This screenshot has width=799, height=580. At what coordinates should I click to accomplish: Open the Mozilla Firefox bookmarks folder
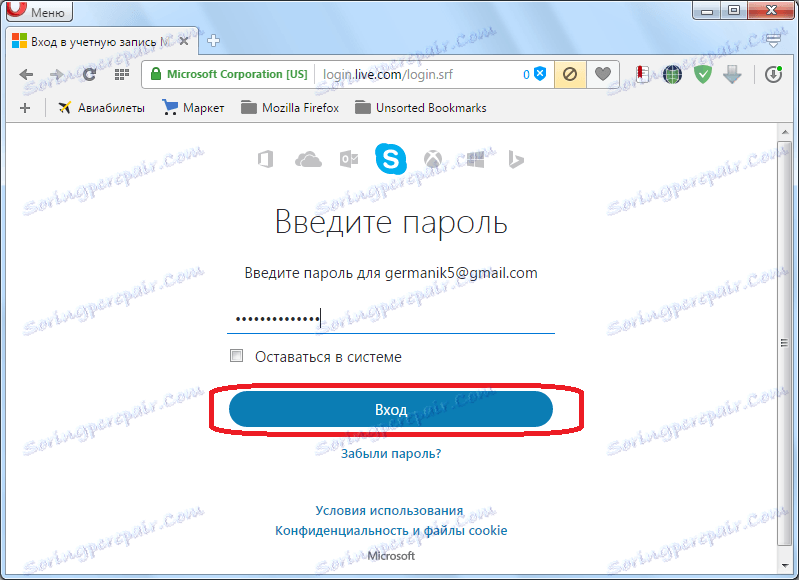(290, 108)
